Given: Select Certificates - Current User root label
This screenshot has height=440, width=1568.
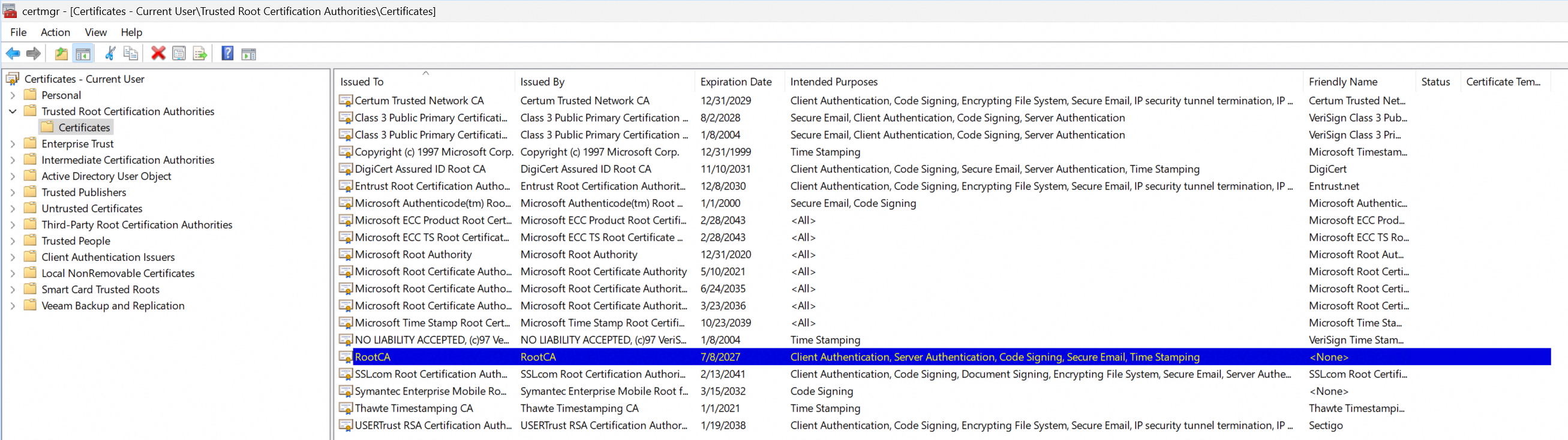Looking at the screenshot, I should point(85,79).
